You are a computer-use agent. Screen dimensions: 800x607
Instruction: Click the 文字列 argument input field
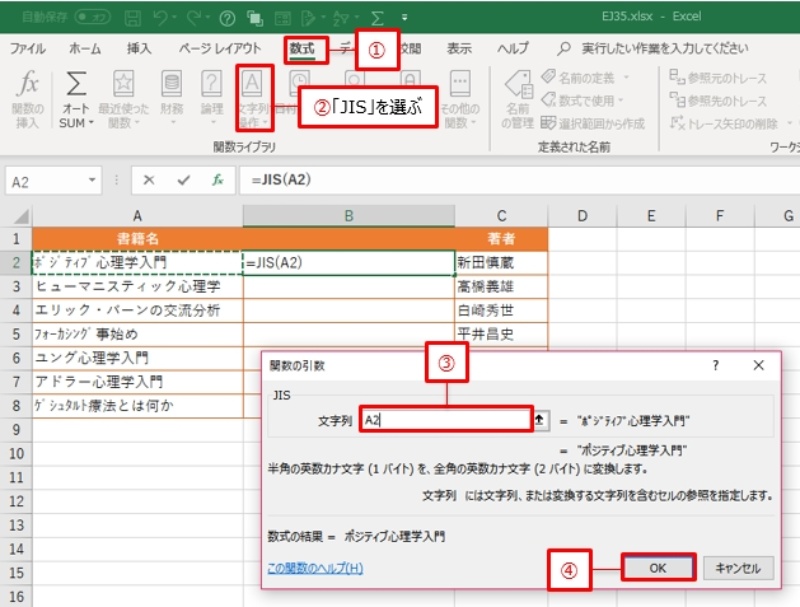point(446,420)
